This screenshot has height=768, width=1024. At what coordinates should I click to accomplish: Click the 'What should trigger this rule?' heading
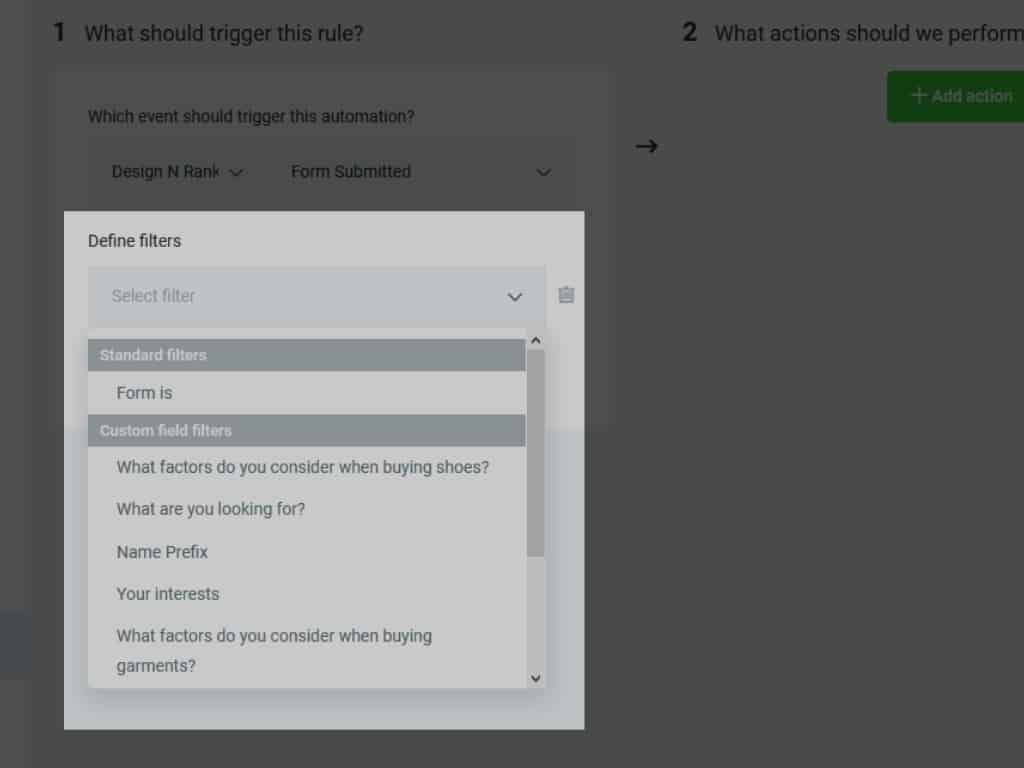click(x=224, y=33)
